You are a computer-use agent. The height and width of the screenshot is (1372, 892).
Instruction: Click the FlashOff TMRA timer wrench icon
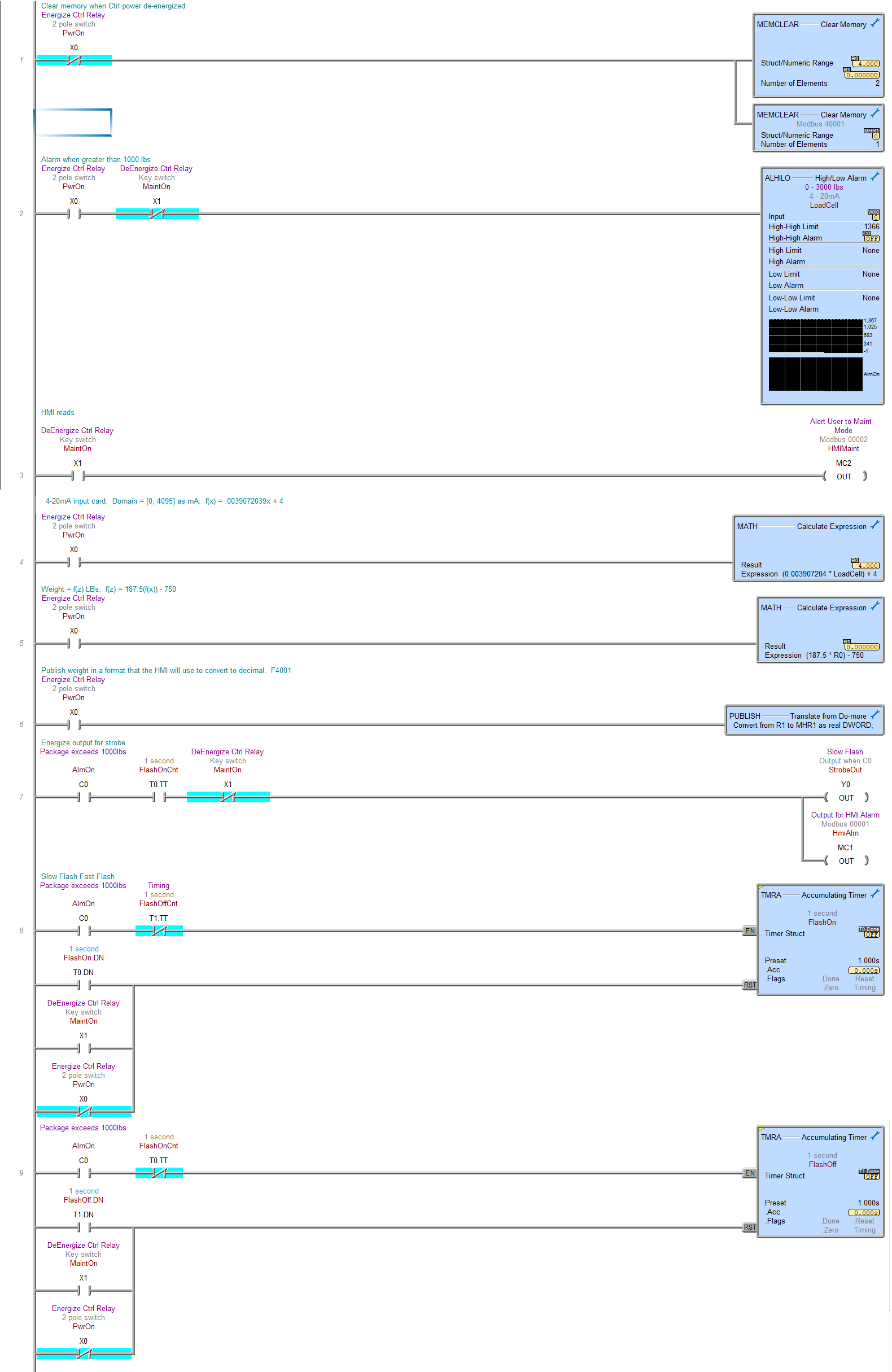click(874, 1136)
